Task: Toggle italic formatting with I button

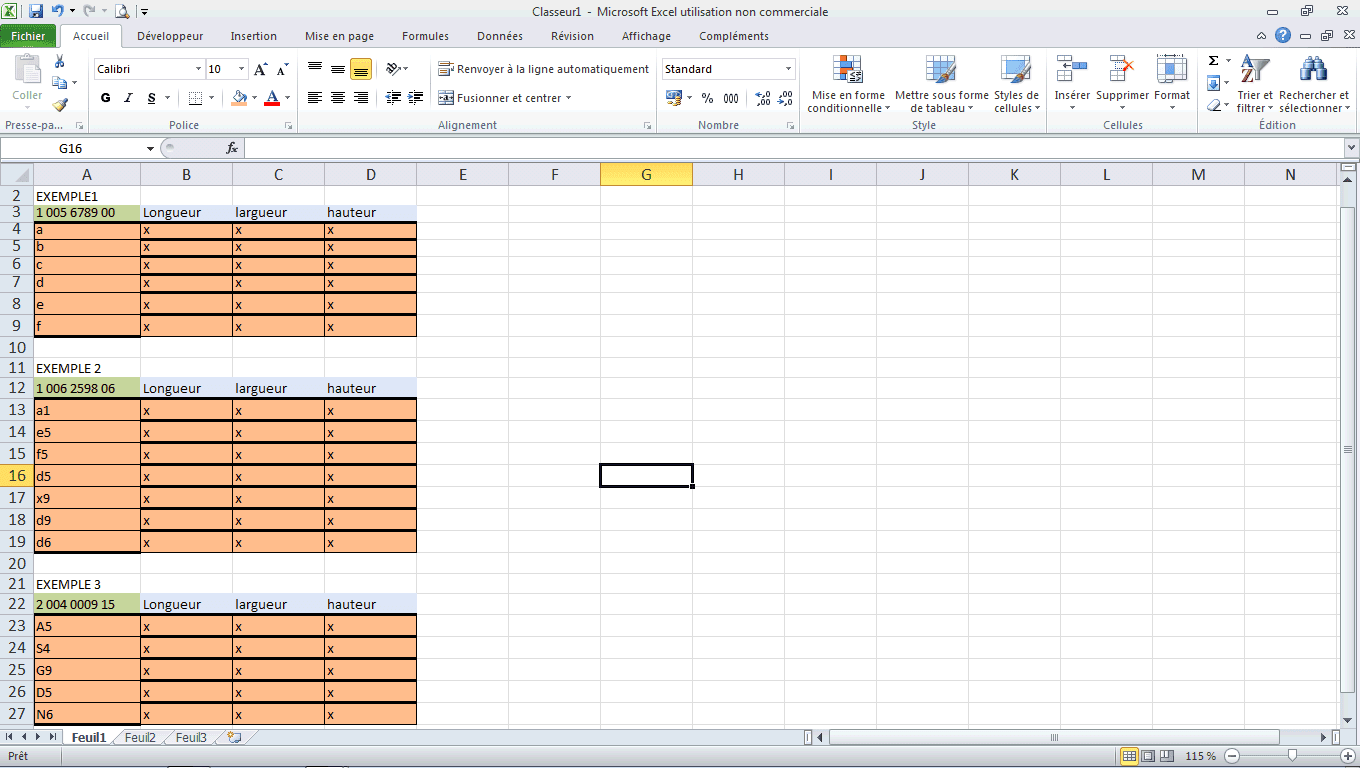Action: (x=128, y=98)
